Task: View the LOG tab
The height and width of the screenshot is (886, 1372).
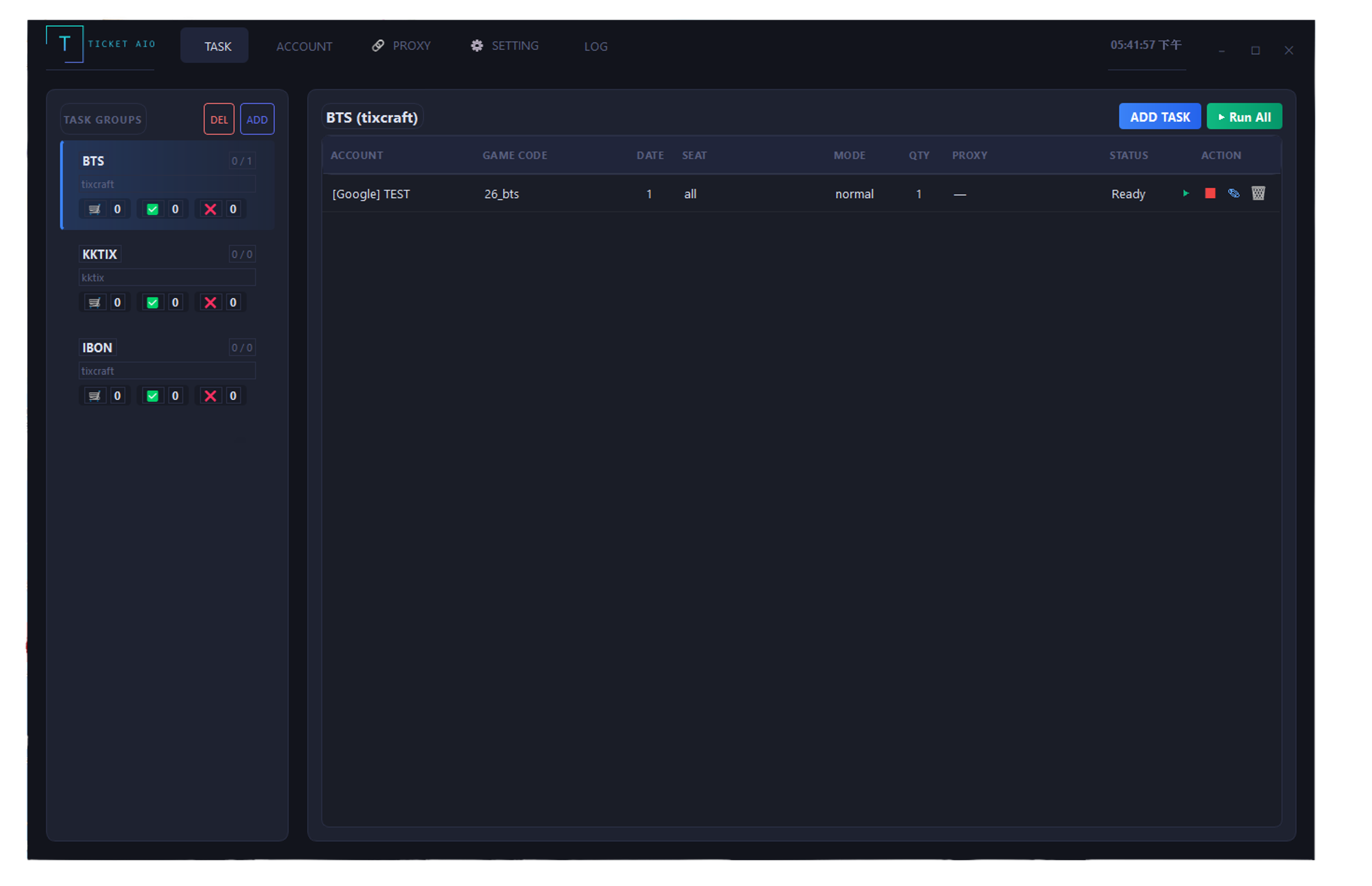Action: point(595,46)
